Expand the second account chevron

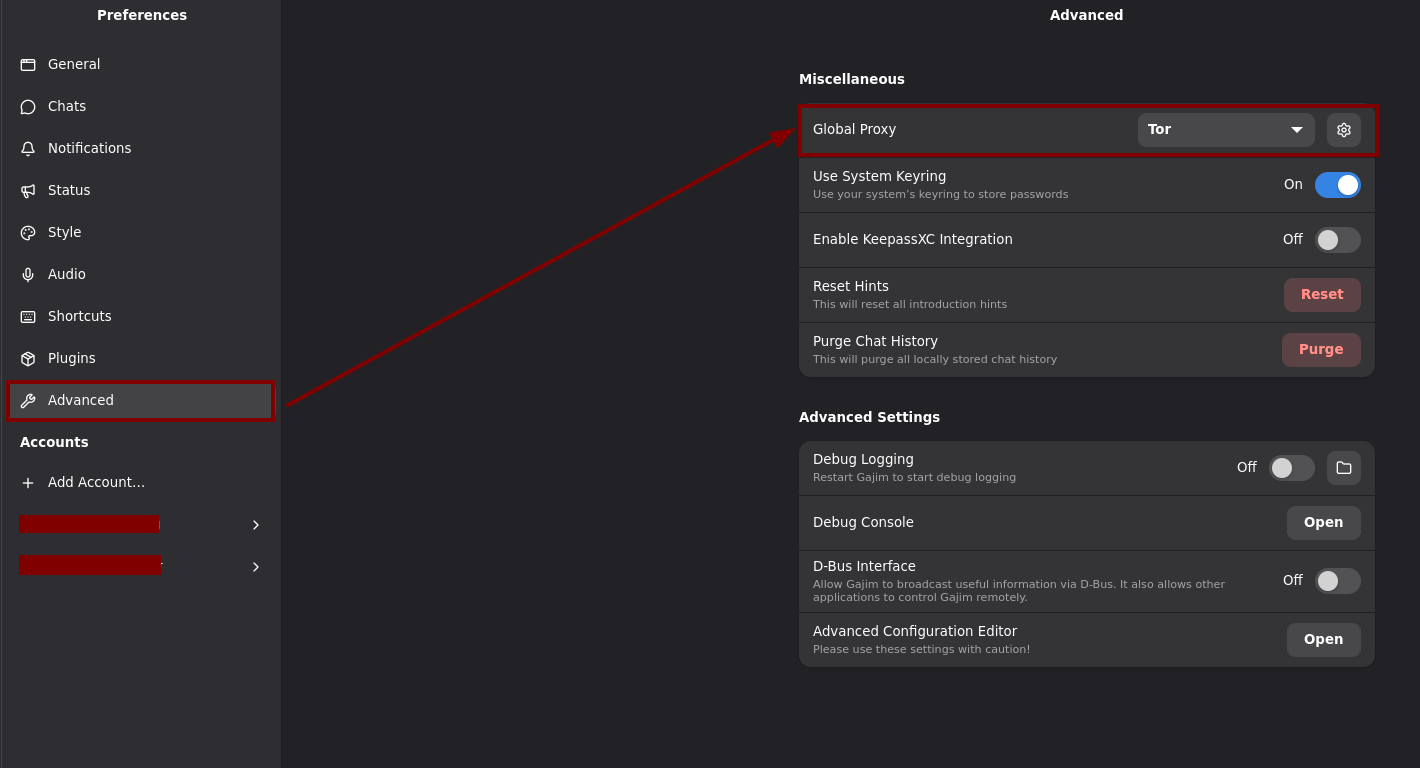tap(256, 567)
